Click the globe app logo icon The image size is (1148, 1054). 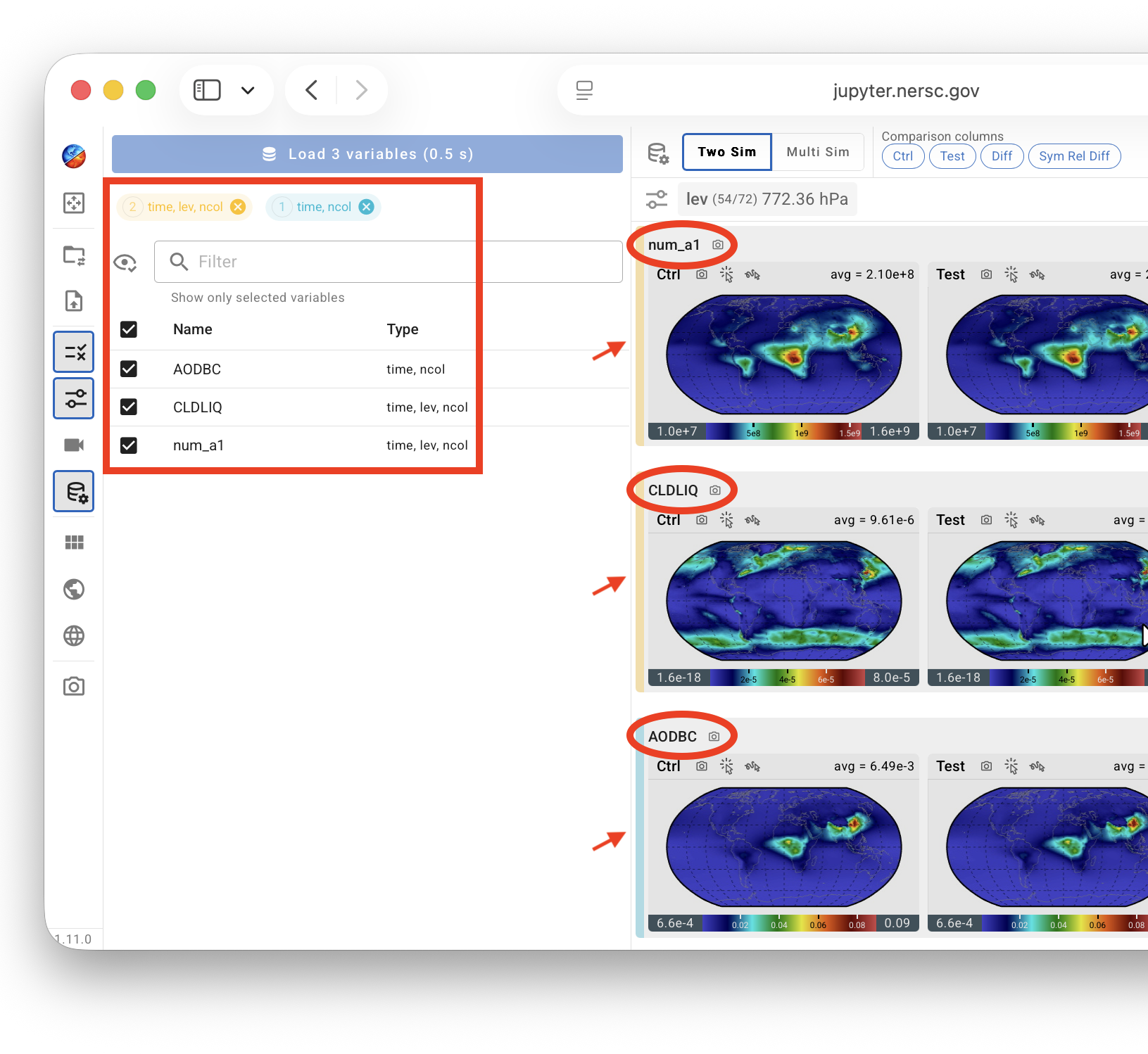click(x=74, y=156)
